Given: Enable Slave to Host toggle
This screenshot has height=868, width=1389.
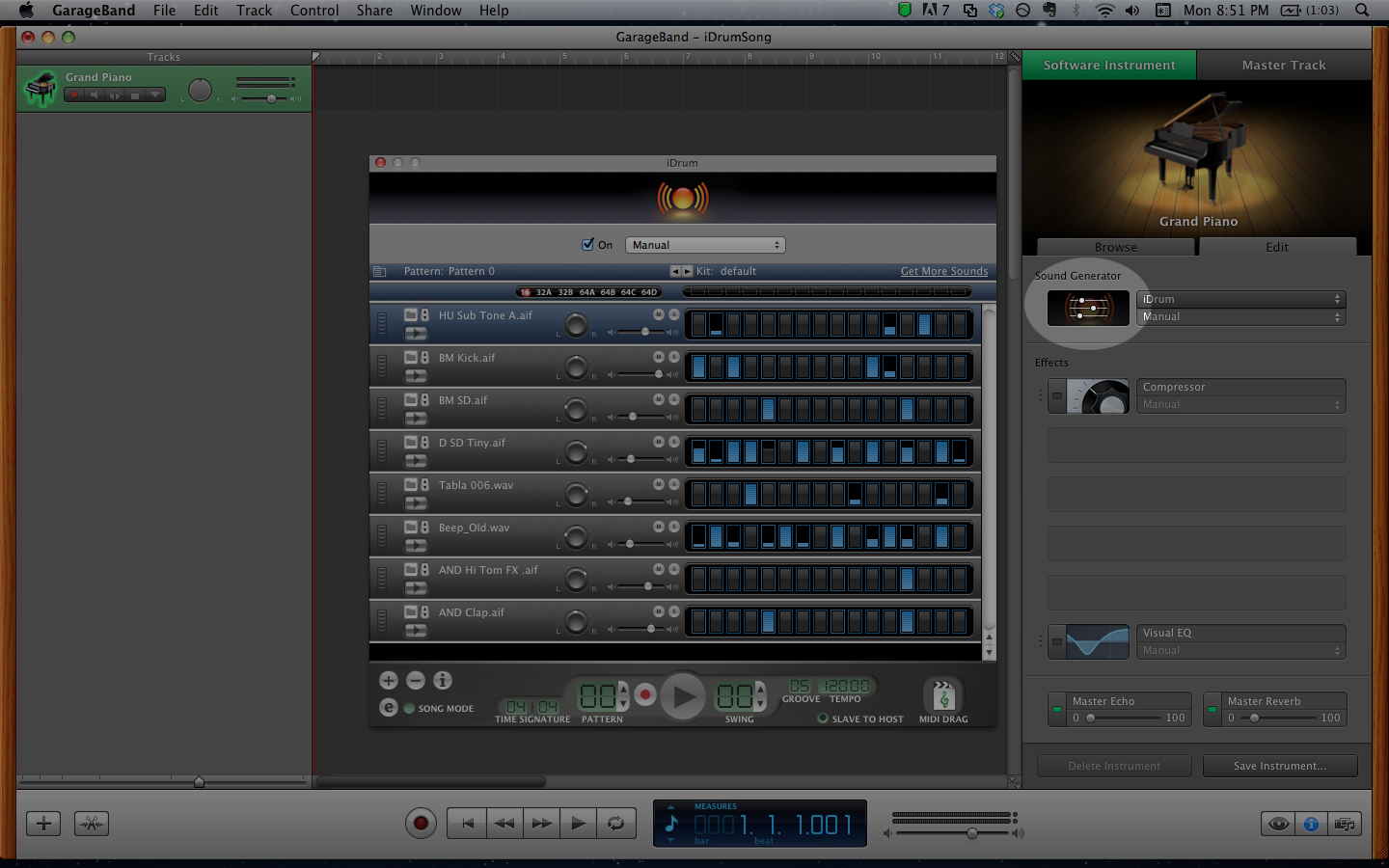Looking at the screenshot, I should point(823,719).
